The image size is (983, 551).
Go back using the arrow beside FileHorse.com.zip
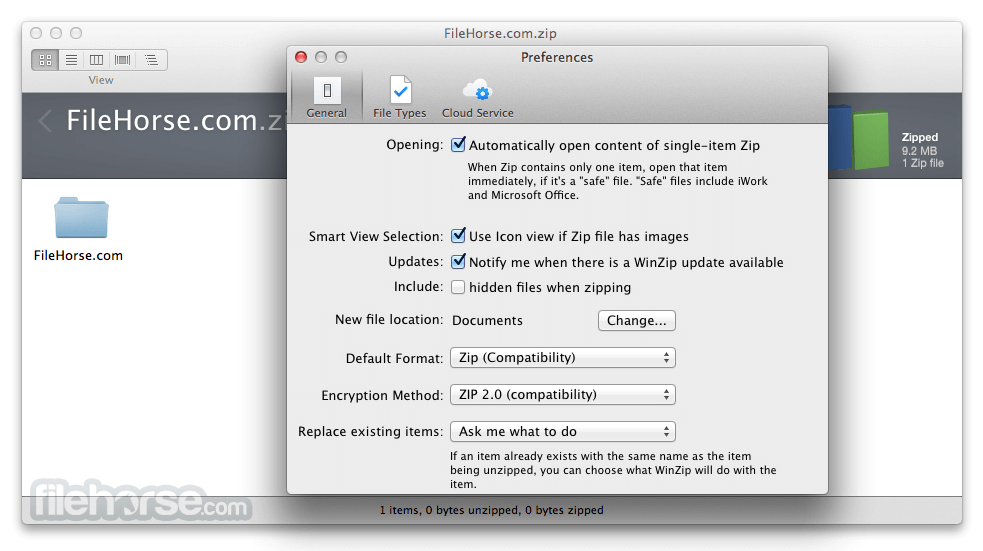pos(45,120)
